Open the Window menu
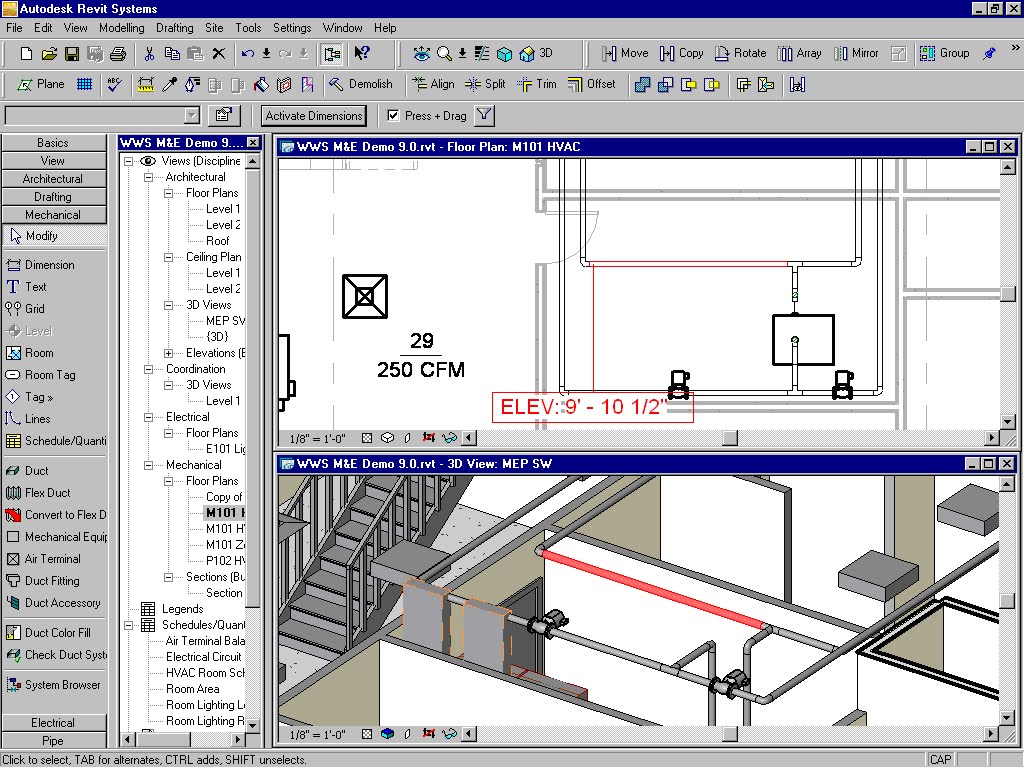Image resolution: width=1024 pixels, height=768 pixels. click(342, 28)
